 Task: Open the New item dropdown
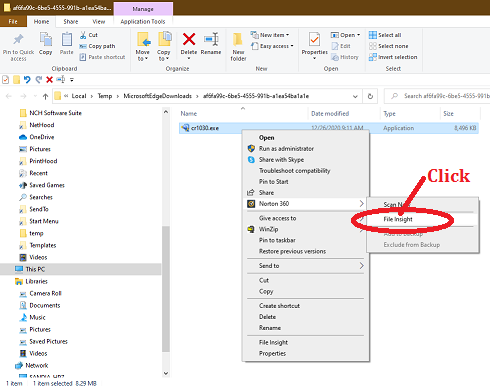(270, 35)
